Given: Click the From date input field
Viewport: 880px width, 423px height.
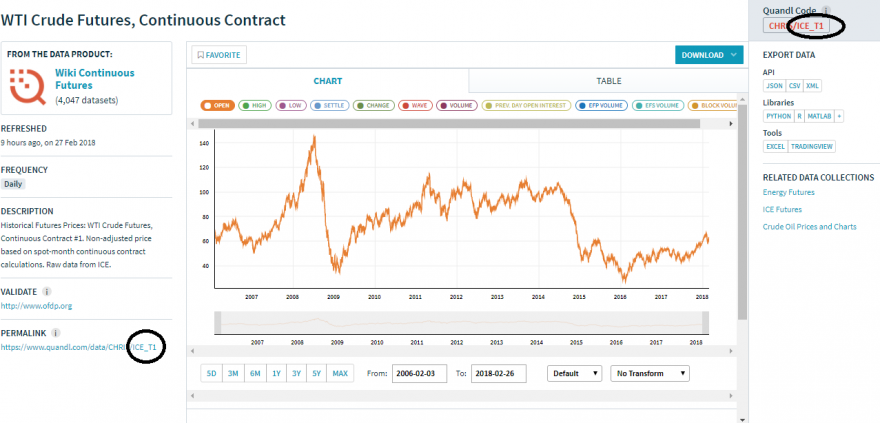Looking at the screenshot, I should point(420,374).
